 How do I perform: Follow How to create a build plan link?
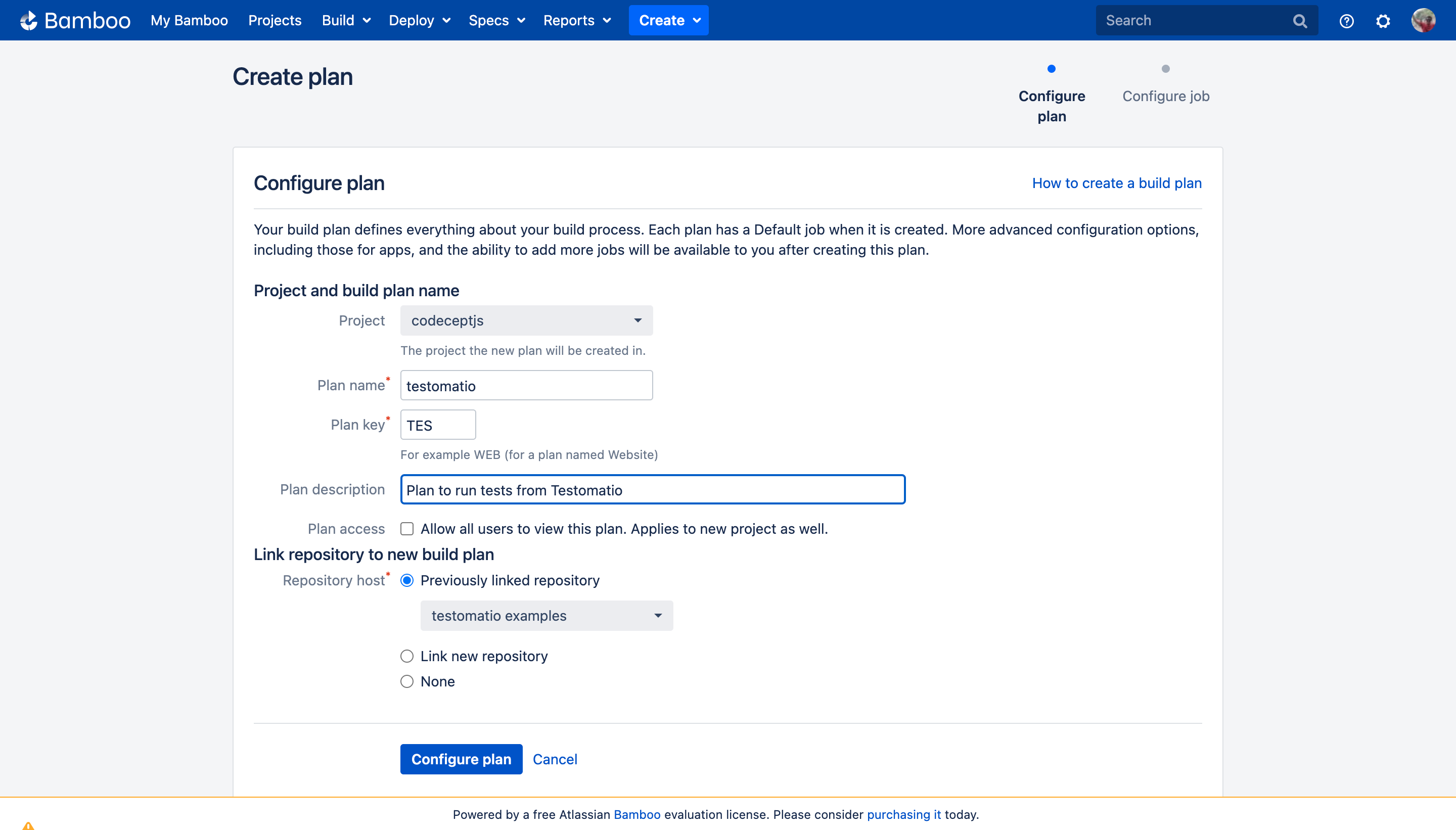pos(1116,183)
